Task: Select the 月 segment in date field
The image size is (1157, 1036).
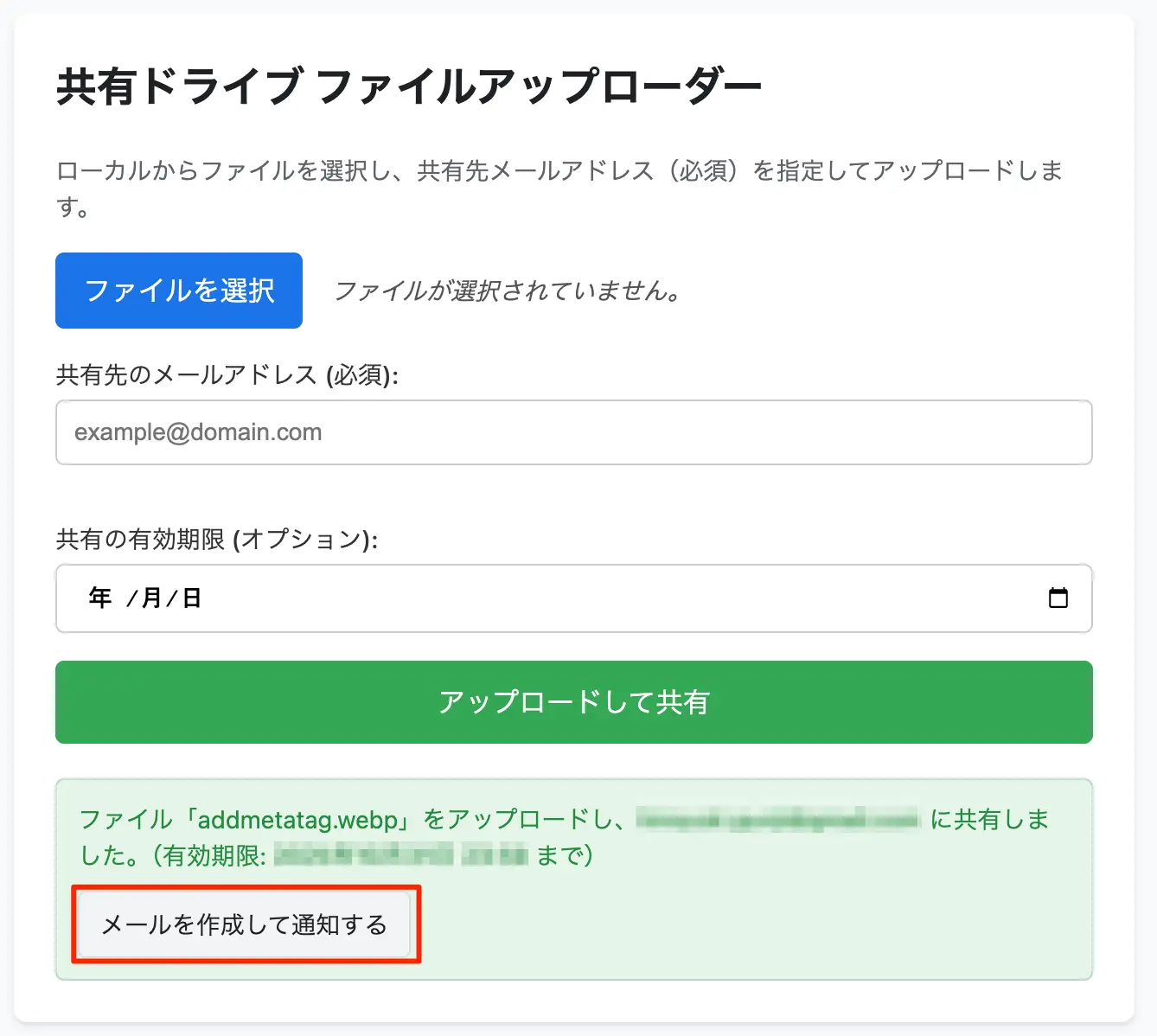Action: [x=151, y=598]
